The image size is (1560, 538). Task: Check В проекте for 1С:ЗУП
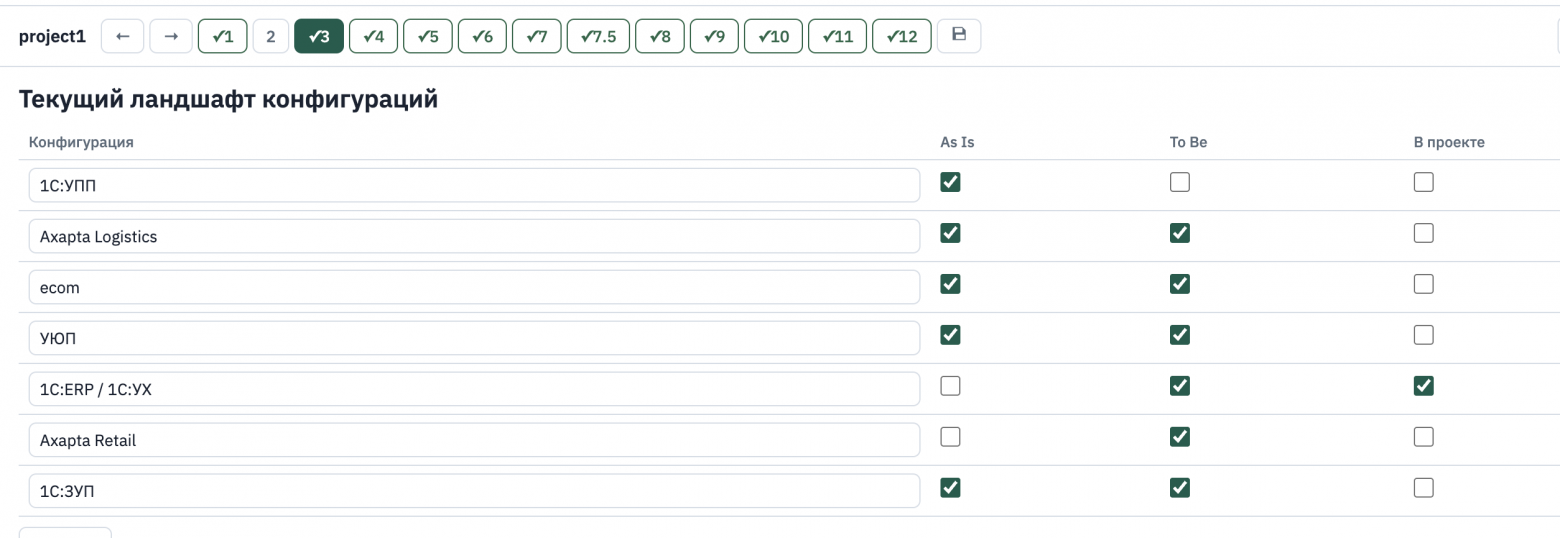pyautogui.click(x=1424, y=488)
